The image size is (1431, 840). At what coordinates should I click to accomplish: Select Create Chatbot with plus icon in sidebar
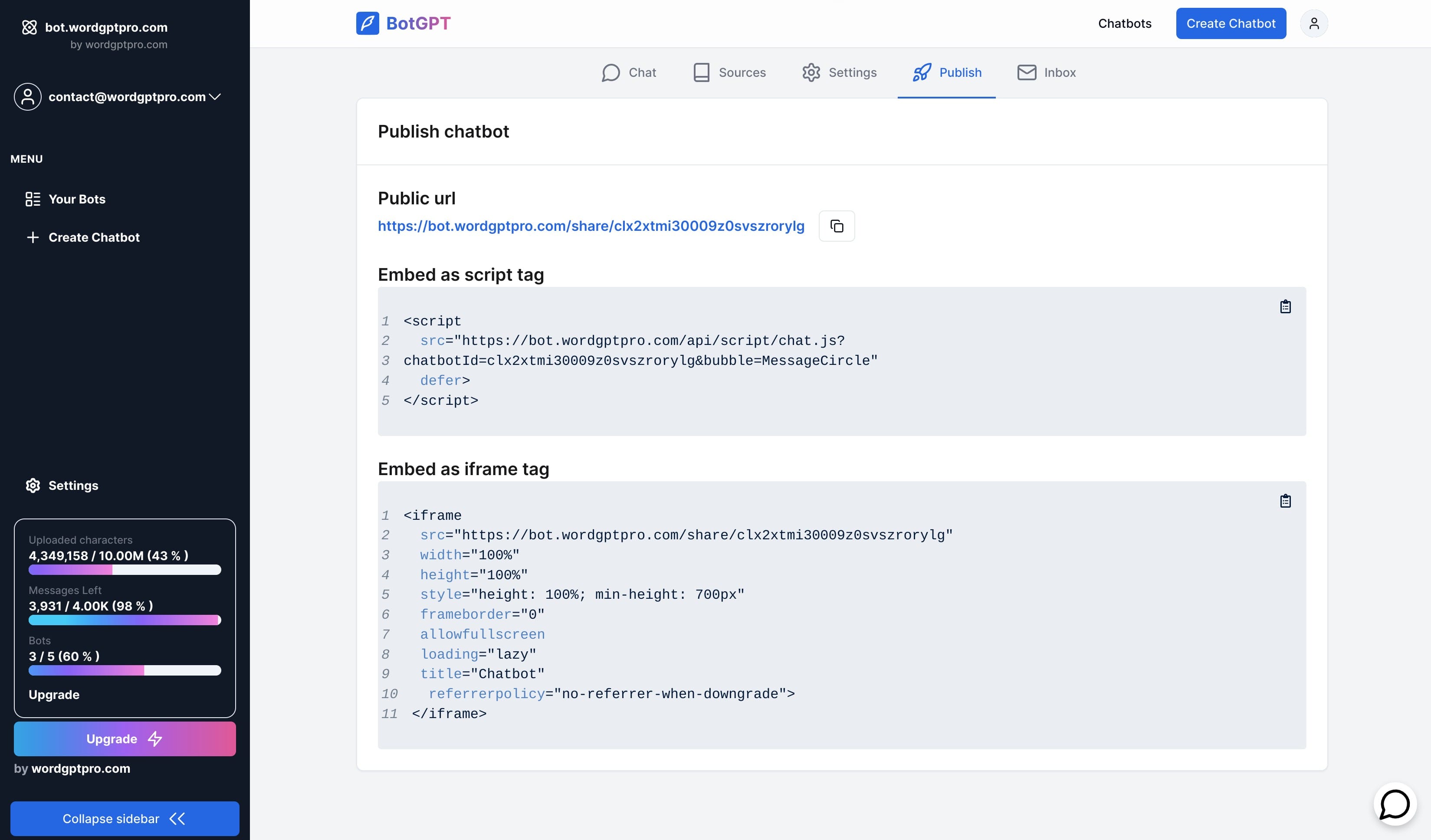tap(83, 237)
